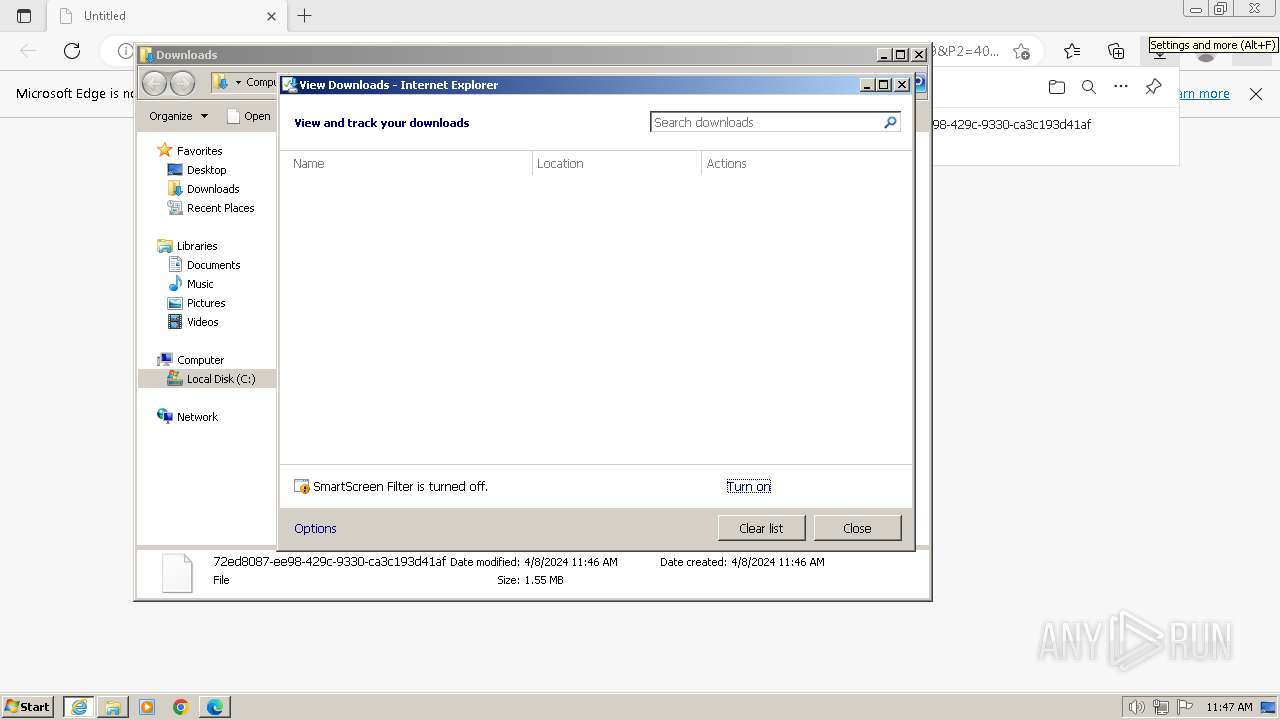Open Pictures library

click(x=206, y=303)
